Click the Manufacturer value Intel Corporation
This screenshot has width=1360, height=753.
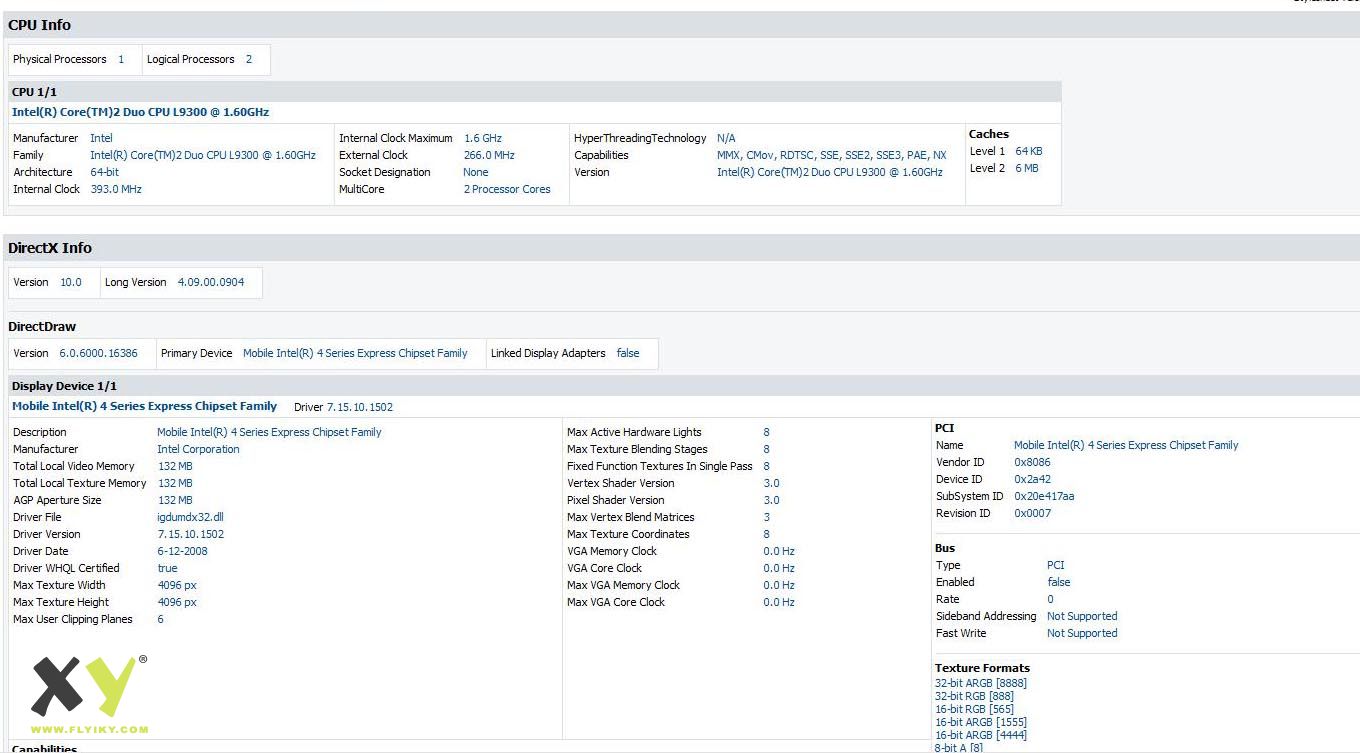(198, 449)
